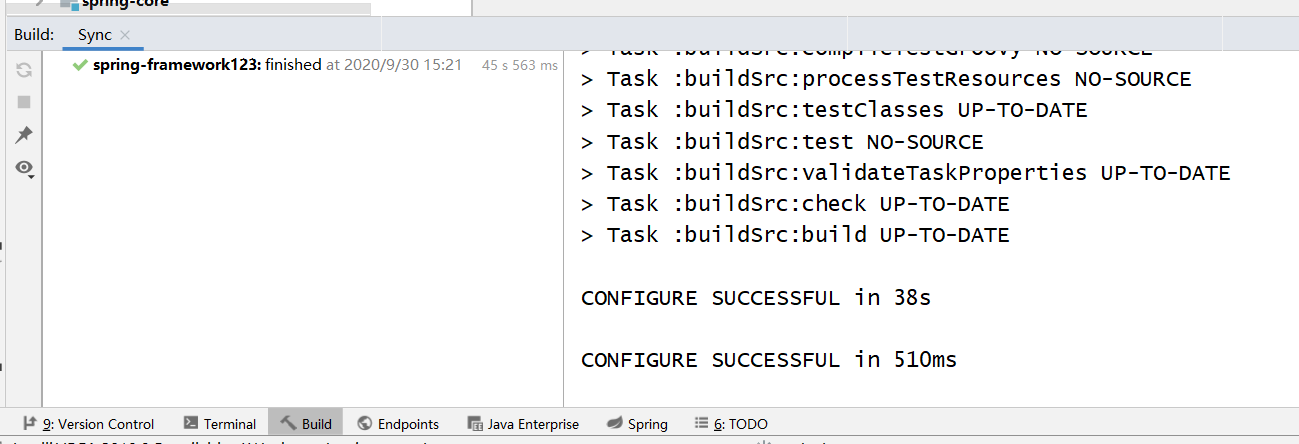
Task: Click the Endpoints globe icon
Action: click(365, 424)
